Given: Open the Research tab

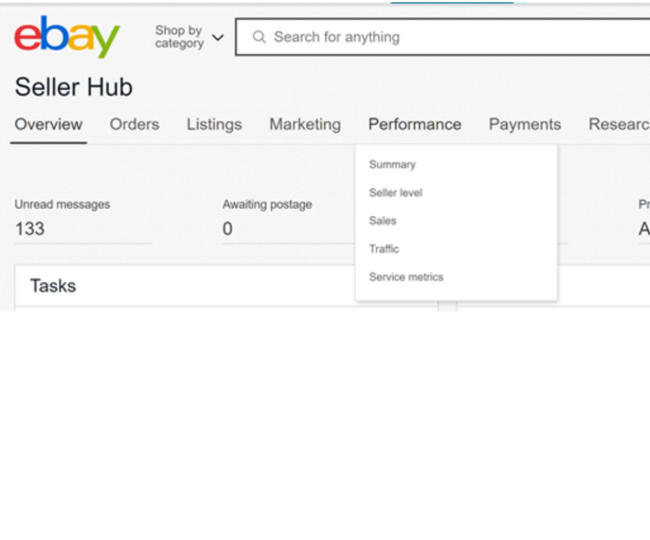Looking at the screenshot, I should tap(619, 124).
